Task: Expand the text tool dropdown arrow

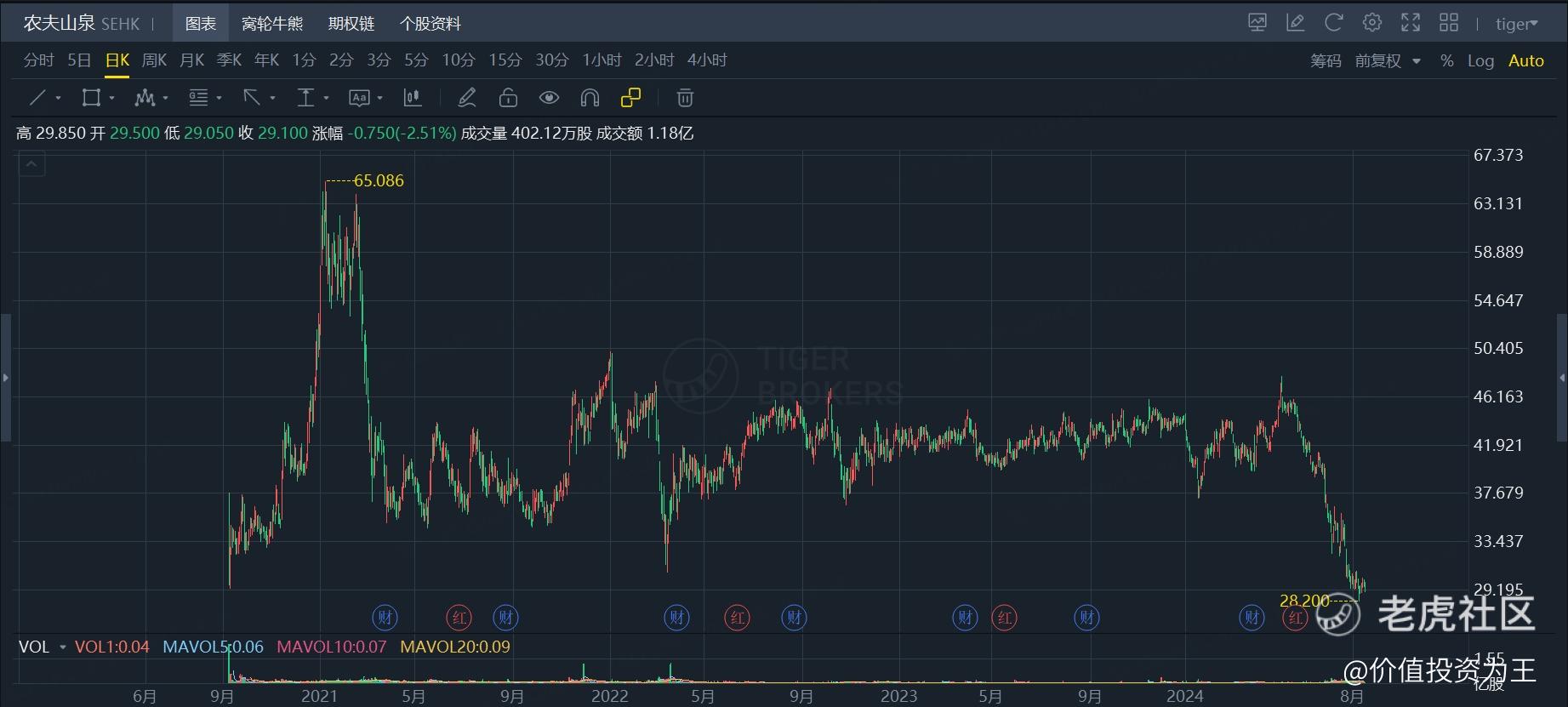Action: tap(380, 99)
